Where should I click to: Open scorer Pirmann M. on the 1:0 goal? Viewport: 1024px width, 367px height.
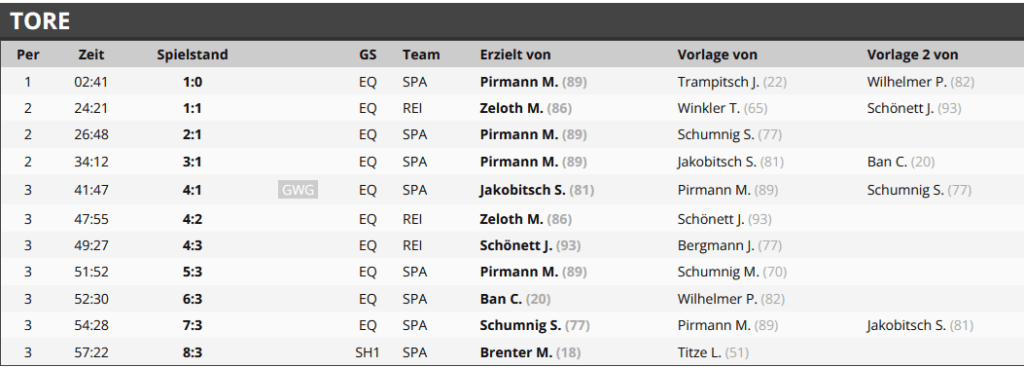[x=519, y=82]
